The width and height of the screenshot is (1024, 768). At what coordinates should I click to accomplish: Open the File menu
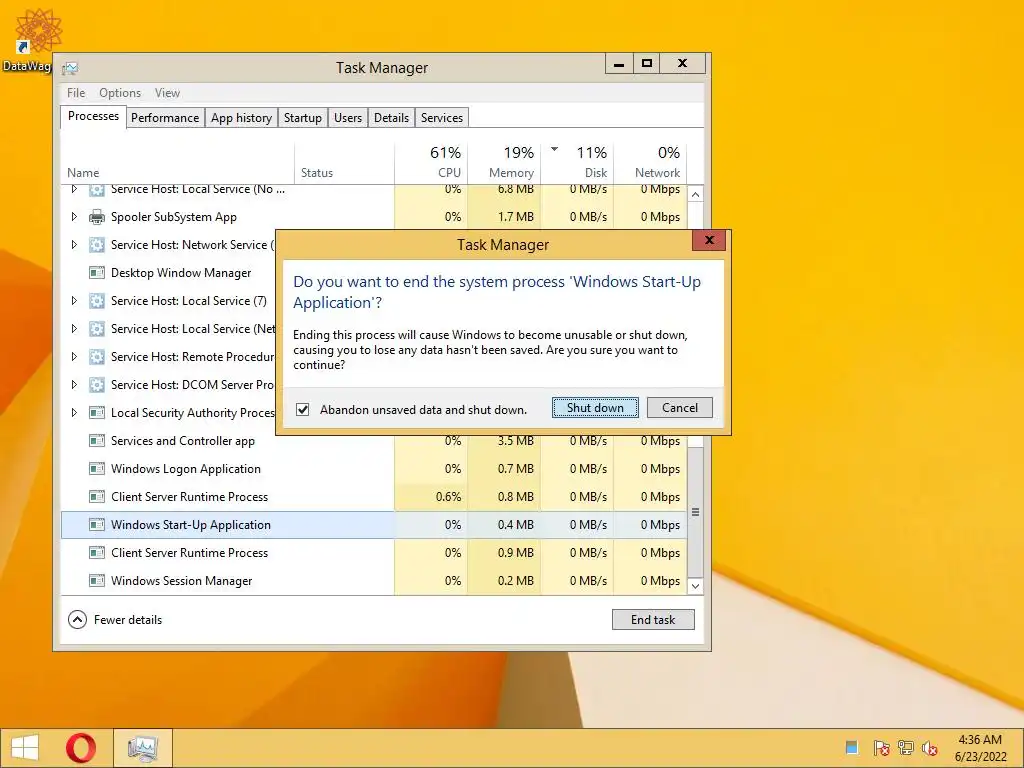coord(76,93)
